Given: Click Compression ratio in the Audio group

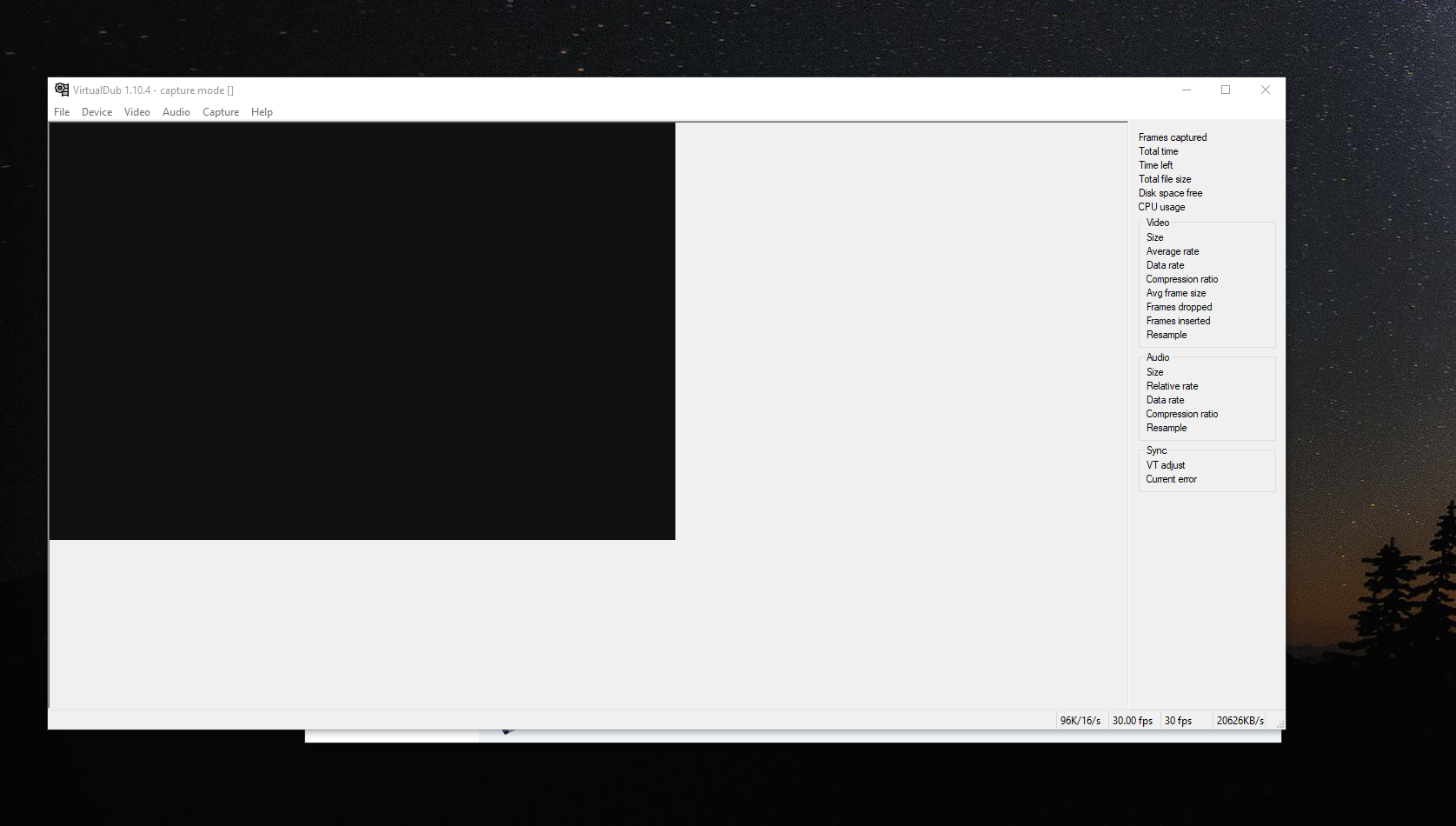Looking at the screenshot, I should click(x=1181, y=414).
